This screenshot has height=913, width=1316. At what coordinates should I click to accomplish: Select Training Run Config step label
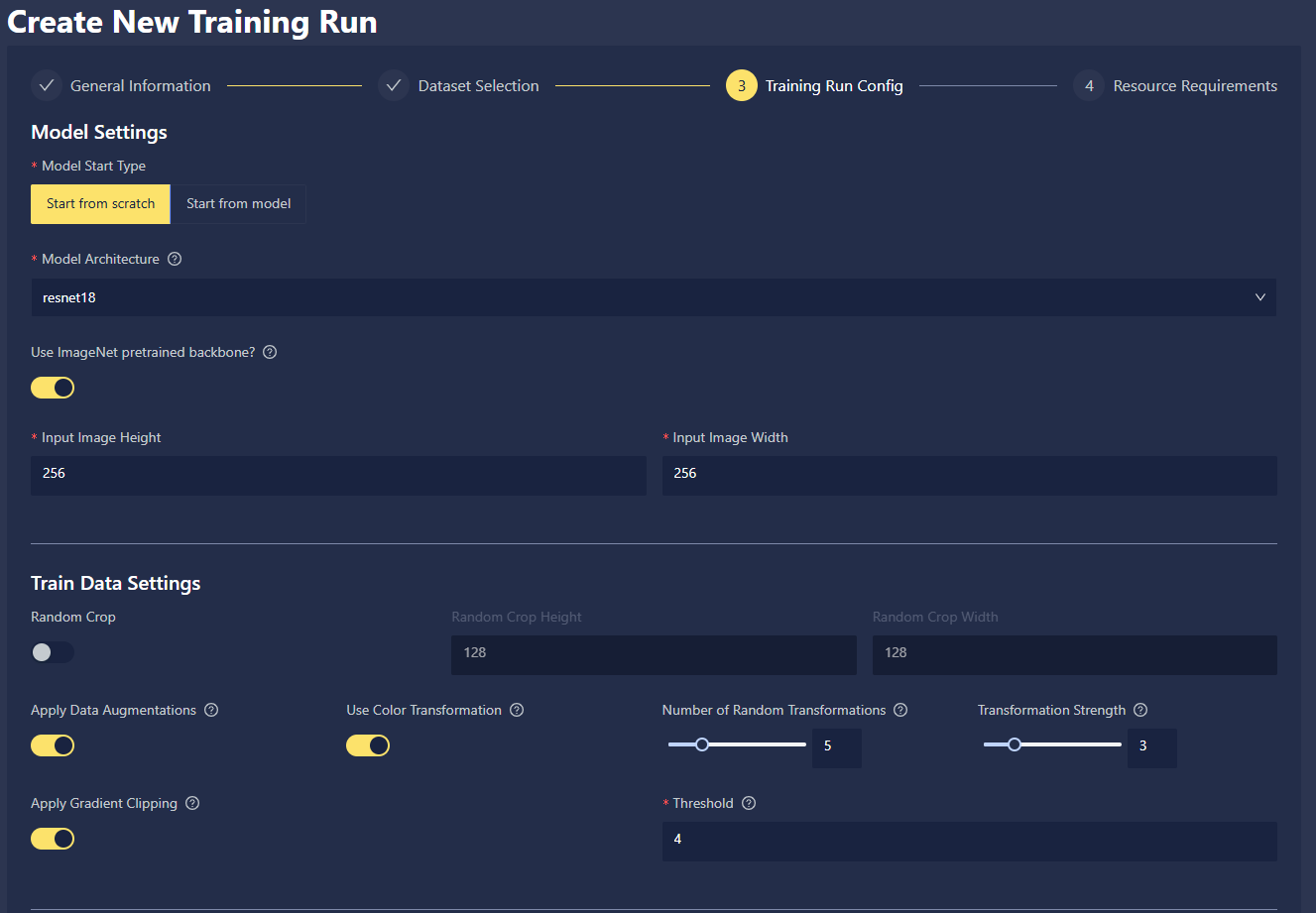coord(834,86)
